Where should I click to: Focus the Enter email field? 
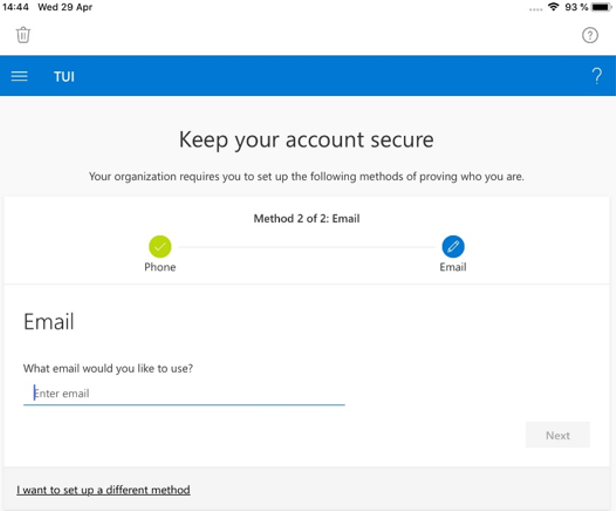coord(184,394)
